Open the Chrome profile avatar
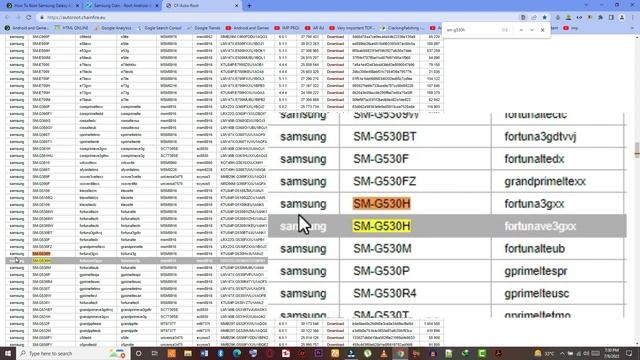The height and width of the screenshot is (360, 640). [x=622, y=18]
